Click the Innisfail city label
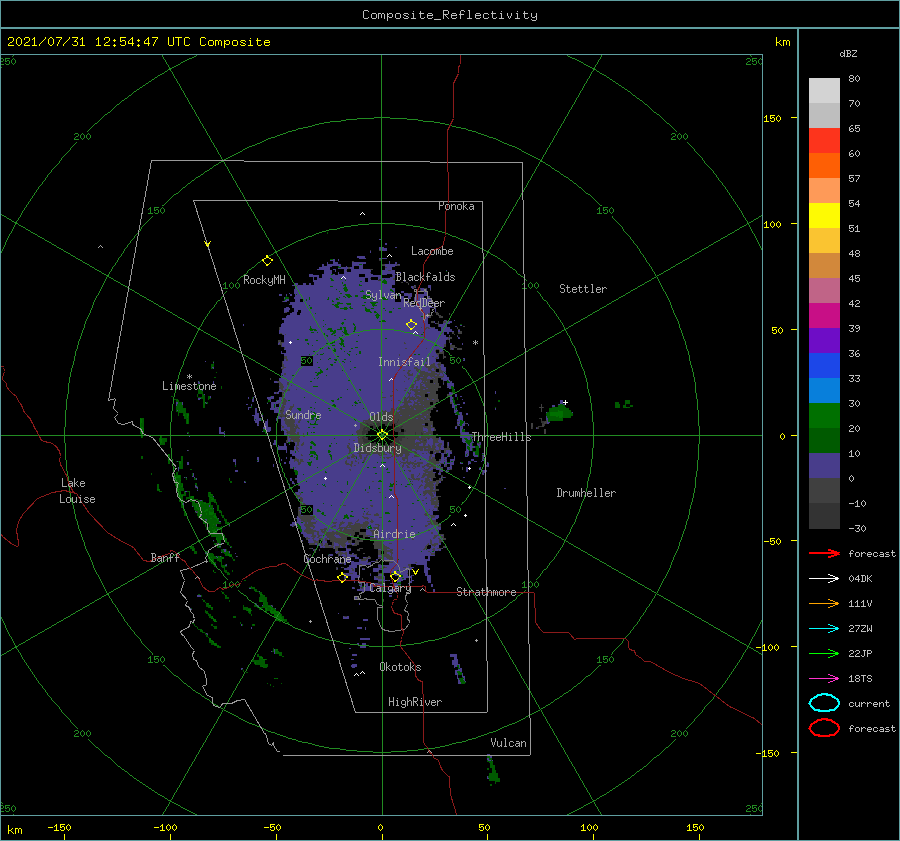This screenshot has height=841, width=900. click(404, 362)
